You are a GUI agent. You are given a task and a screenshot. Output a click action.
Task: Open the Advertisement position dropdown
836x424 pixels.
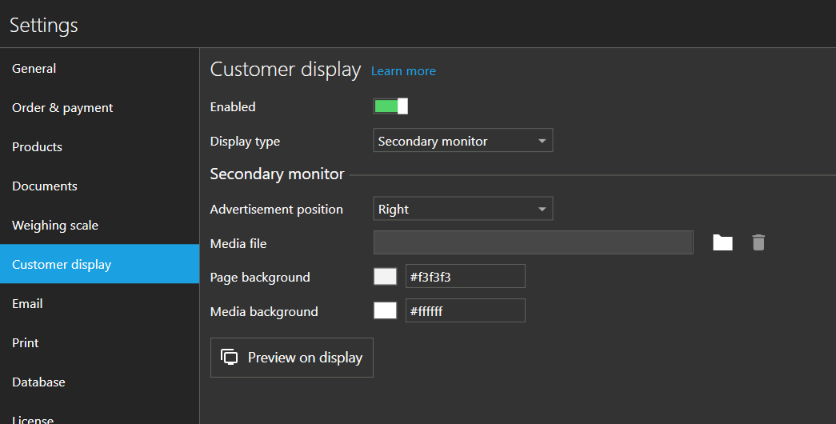(463, 209)
